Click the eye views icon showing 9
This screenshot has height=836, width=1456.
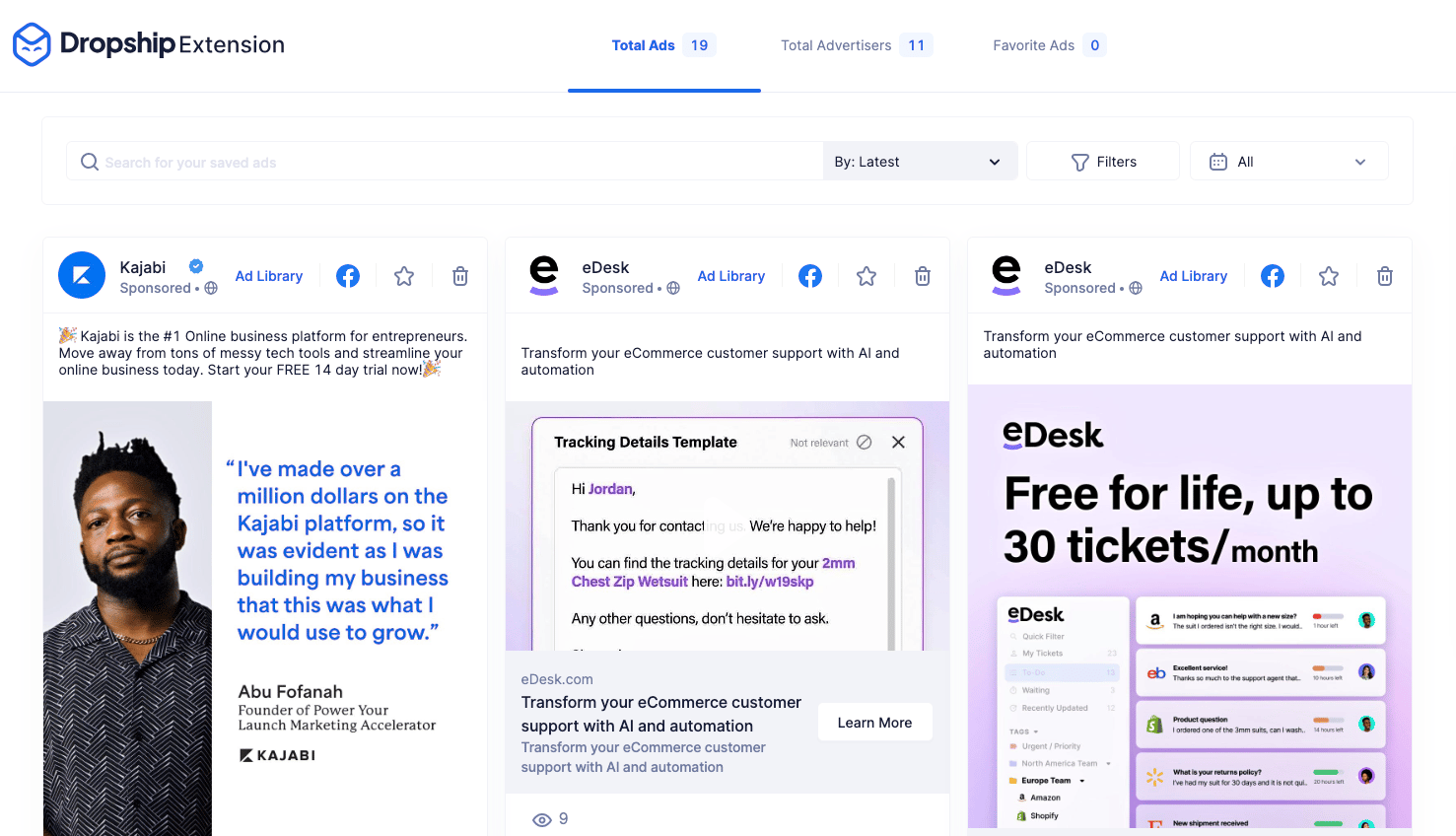point(542,819)
